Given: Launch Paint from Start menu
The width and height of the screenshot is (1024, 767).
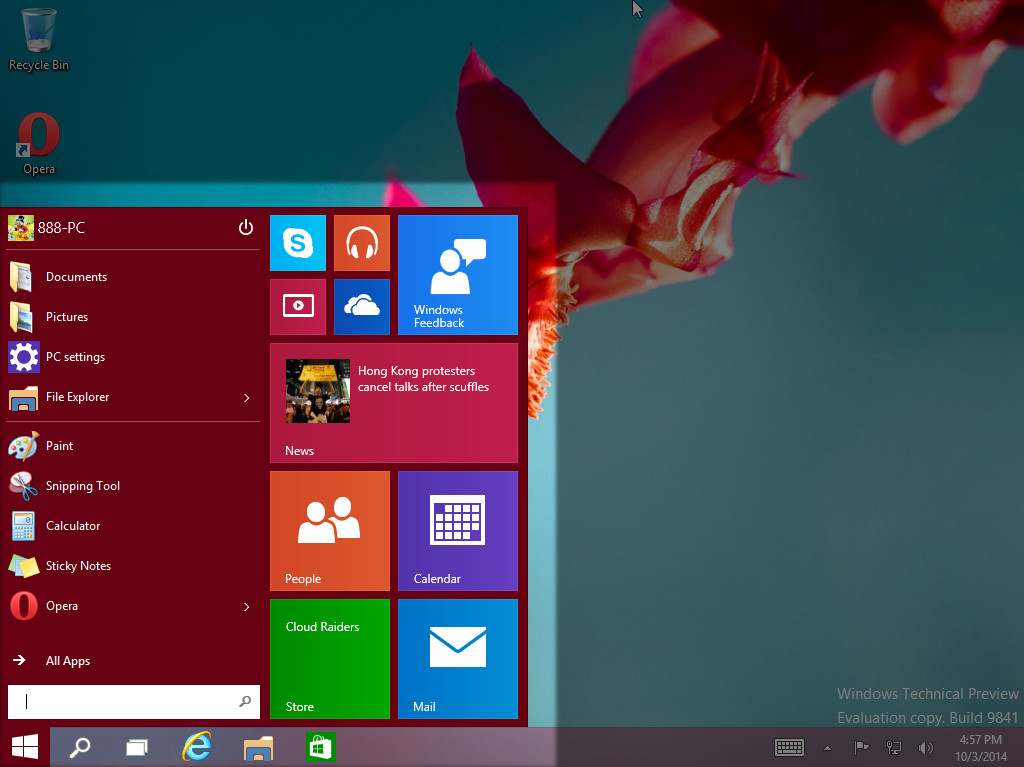Looking at the screenshot, I should pos(133,446).
